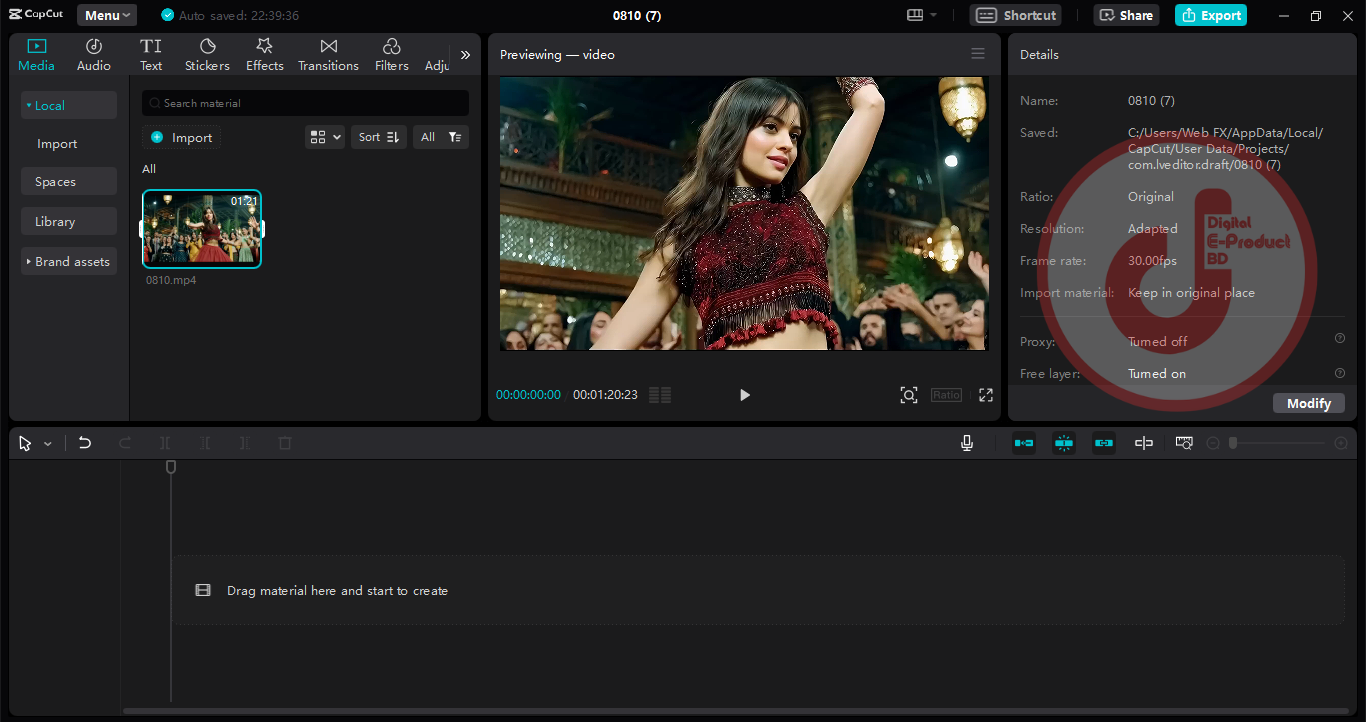Redo the last action
The width and height of the screenshot is (1366, 726).
pos(125,443)
